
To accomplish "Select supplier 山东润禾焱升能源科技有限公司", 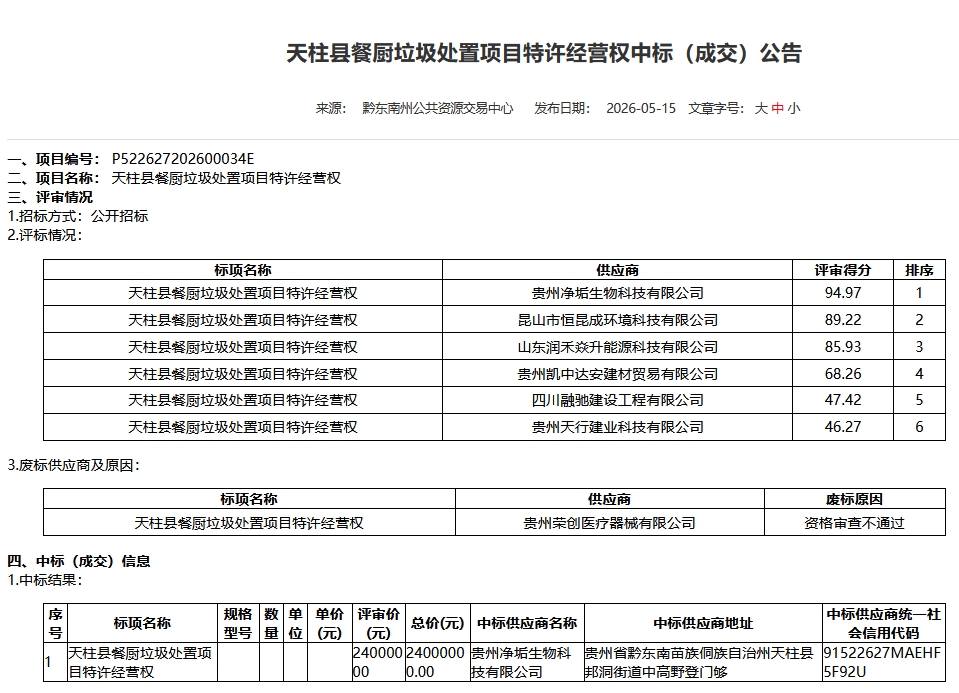I will pyautogui.click(x=618, y=347).
